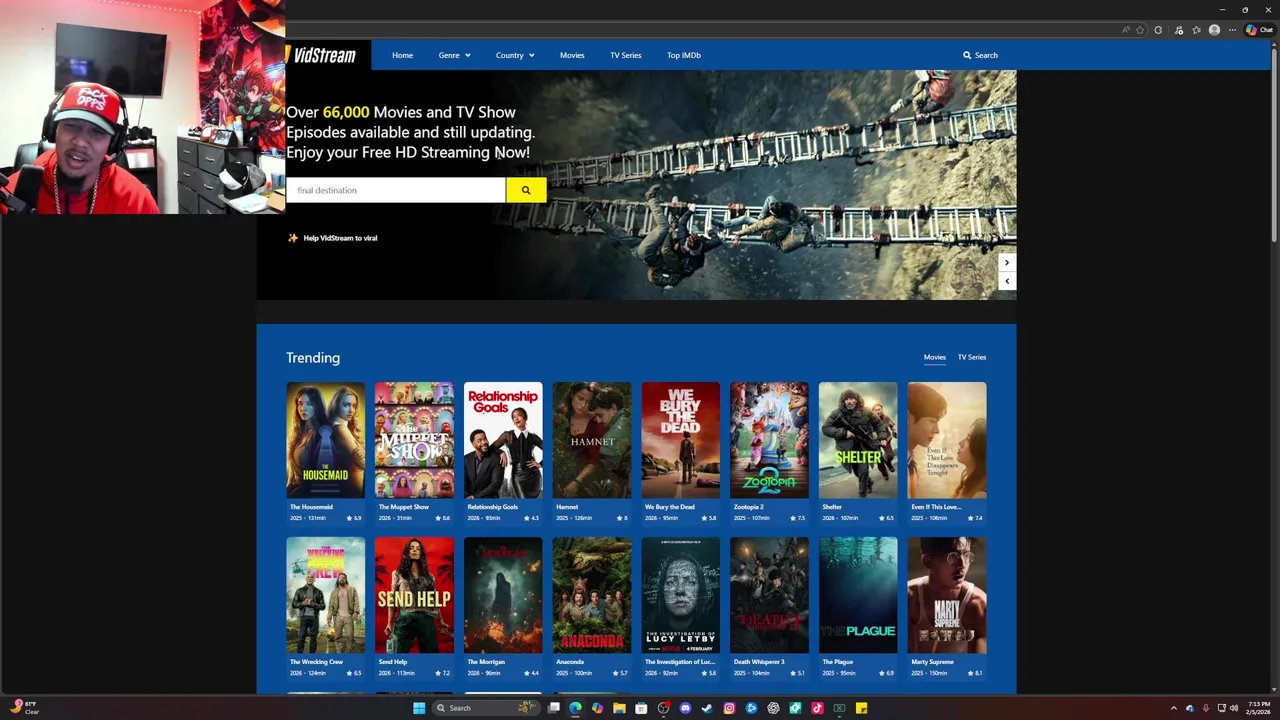Screen dimensions: 1280x720
Task: Click the Help VidStream to viral link
Action: click(340, 238)
